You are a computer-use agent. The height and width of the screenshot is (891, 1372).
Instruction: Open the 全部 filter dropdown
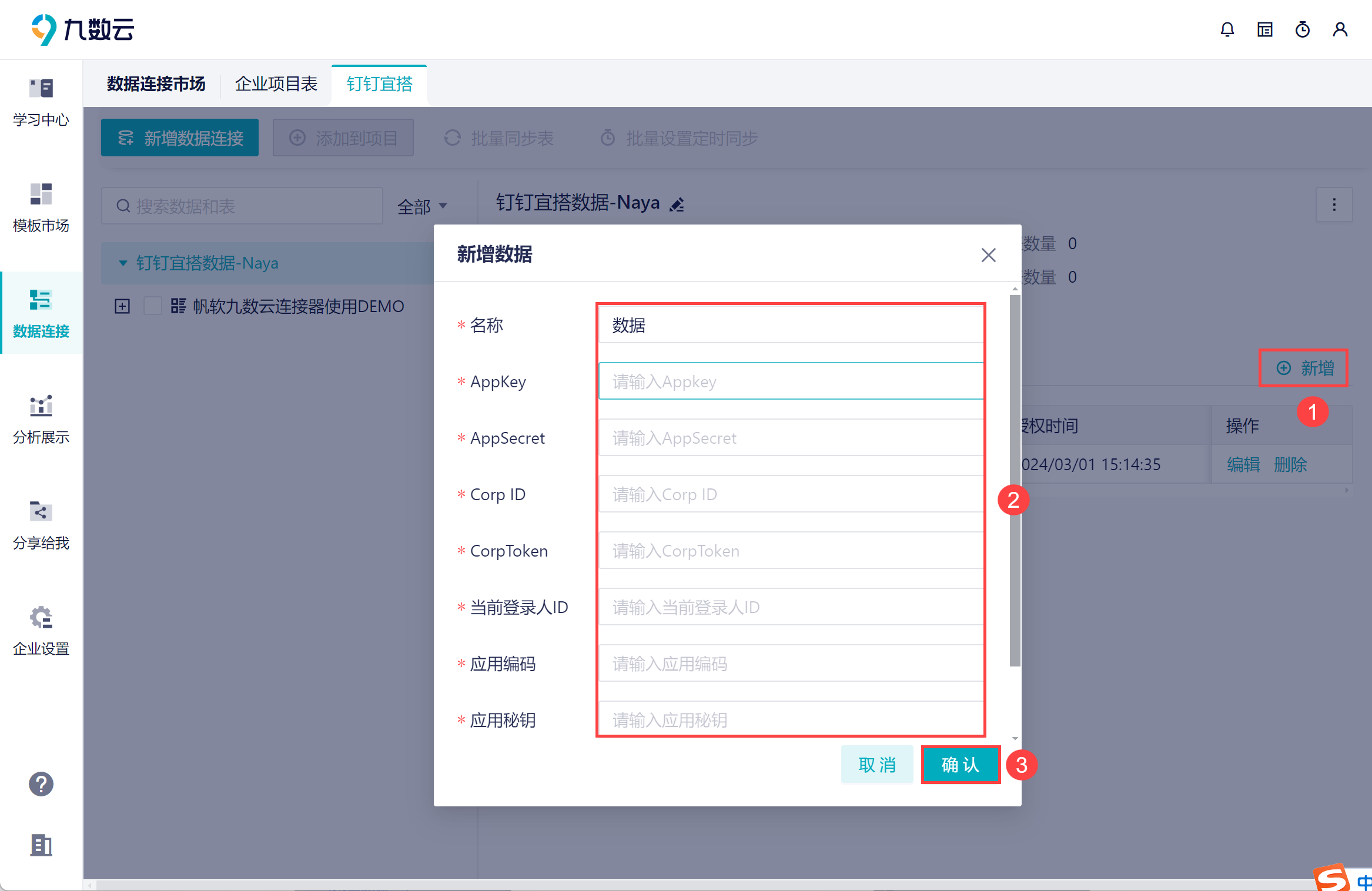422,206
